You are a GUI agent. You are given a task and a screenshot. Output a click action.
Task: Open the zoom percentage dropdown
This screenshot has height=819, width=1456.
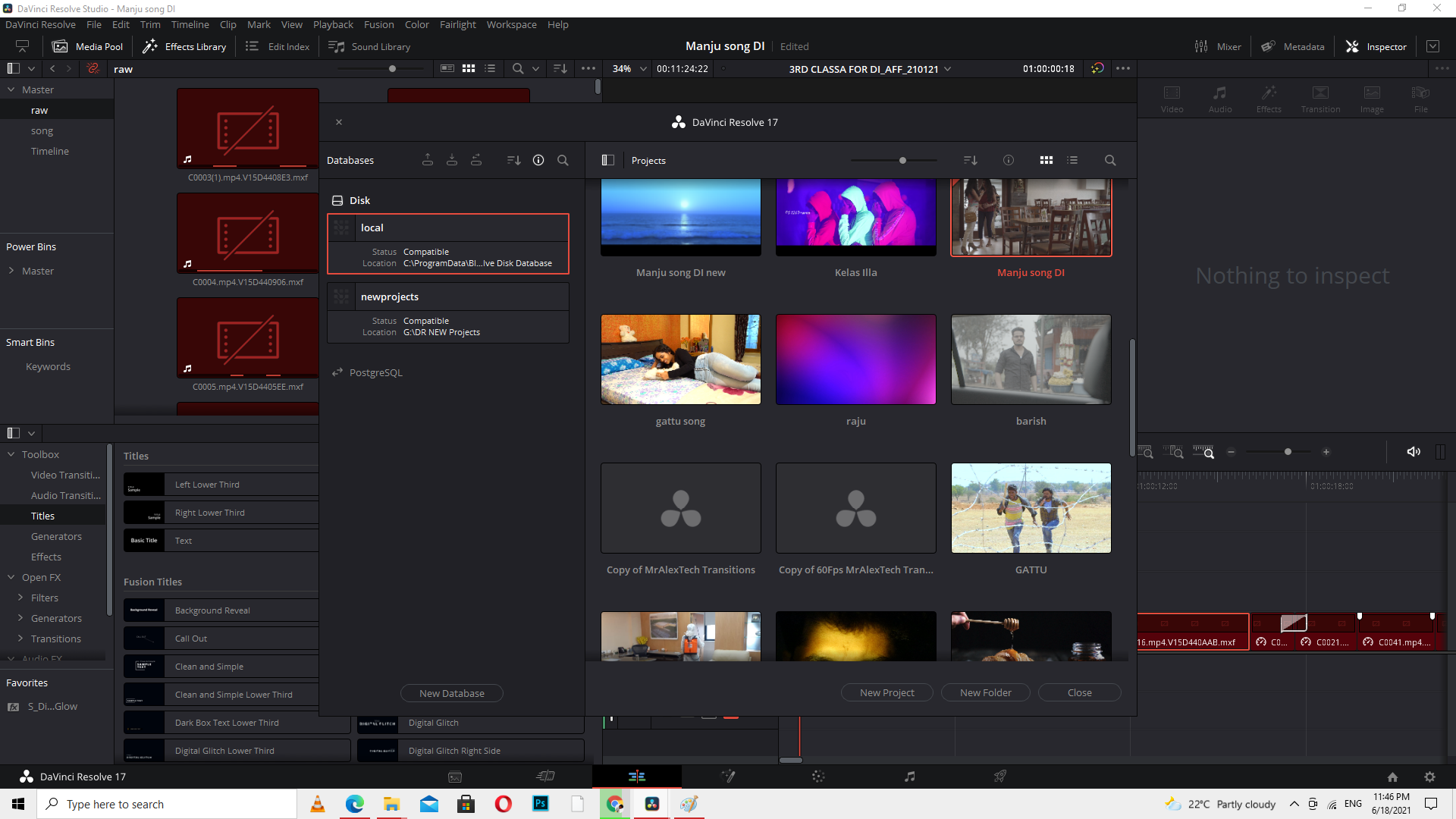point(643,69)
